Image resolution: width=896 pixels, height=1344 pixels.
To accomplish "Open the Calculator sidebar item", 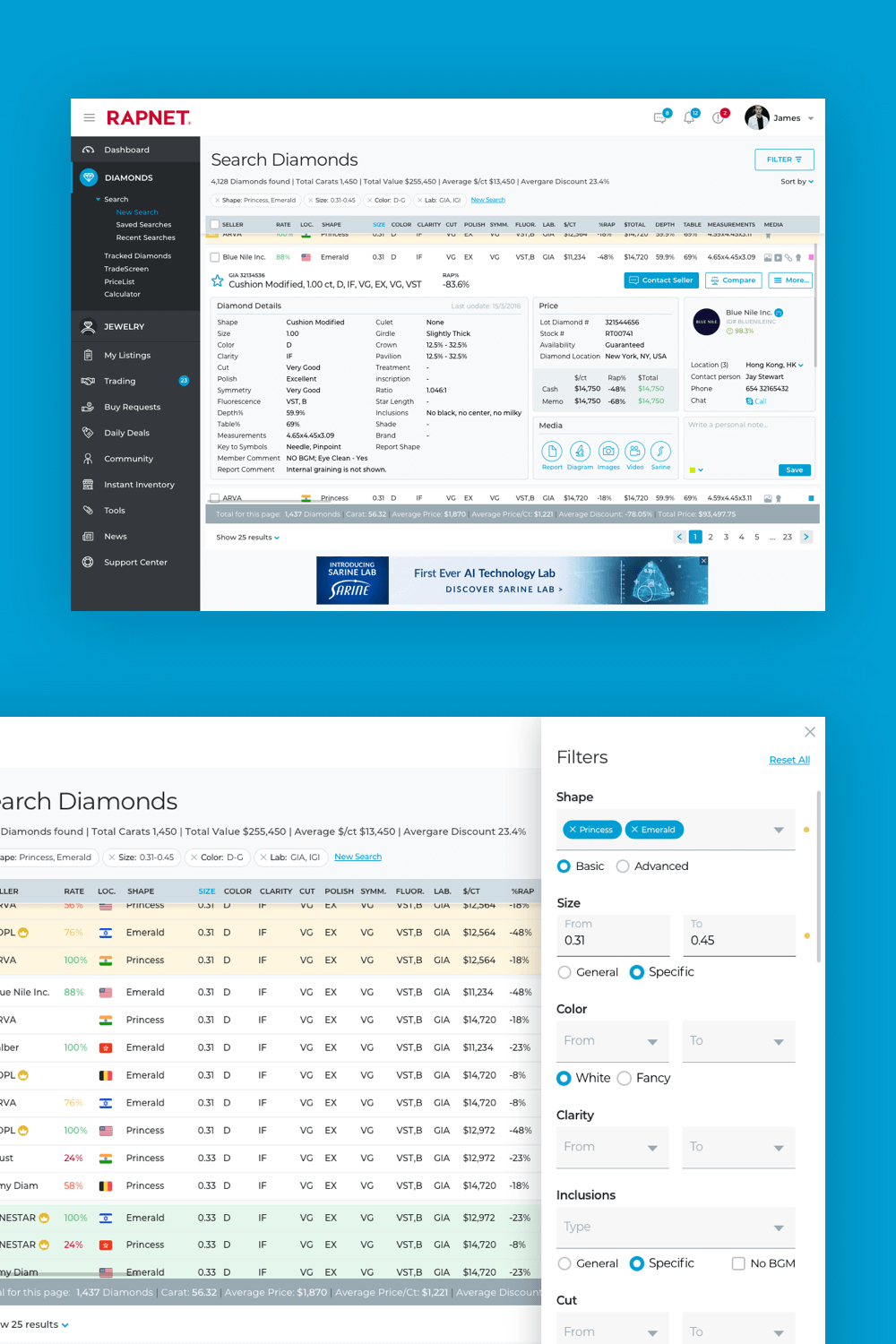I will click(122, 294).
